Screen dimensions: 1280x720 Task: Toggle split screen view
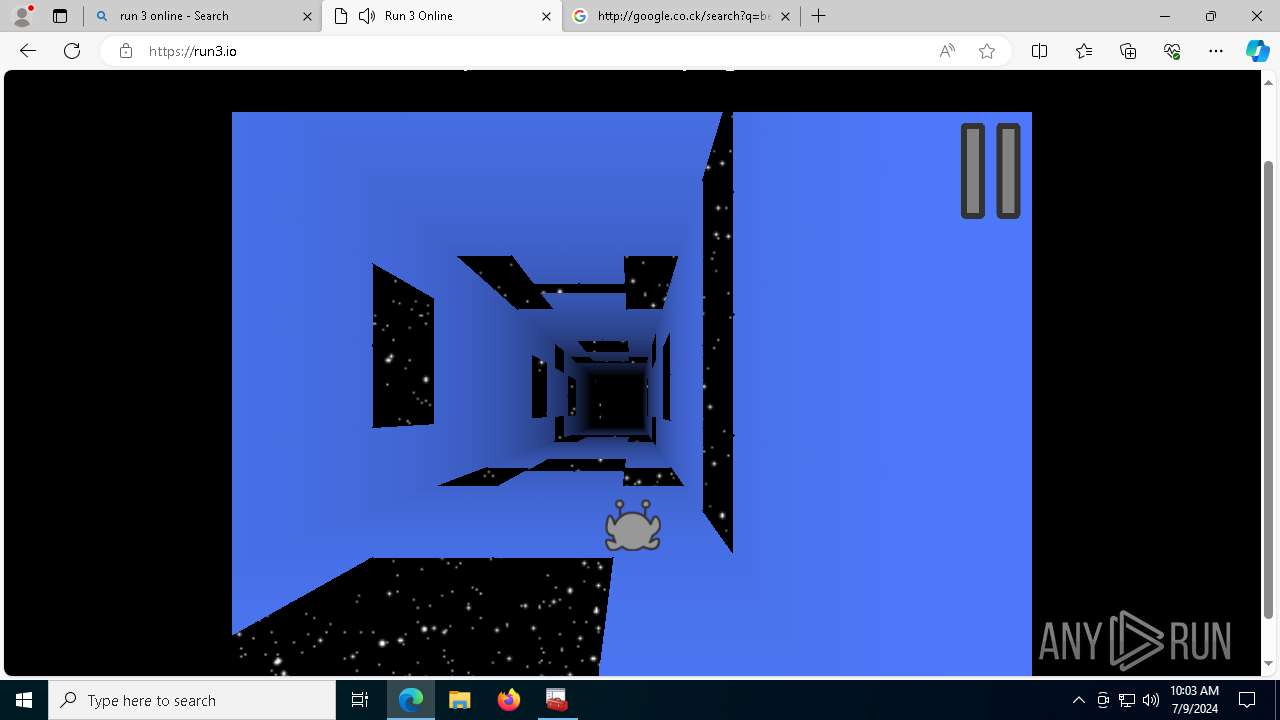point(1039,51)
